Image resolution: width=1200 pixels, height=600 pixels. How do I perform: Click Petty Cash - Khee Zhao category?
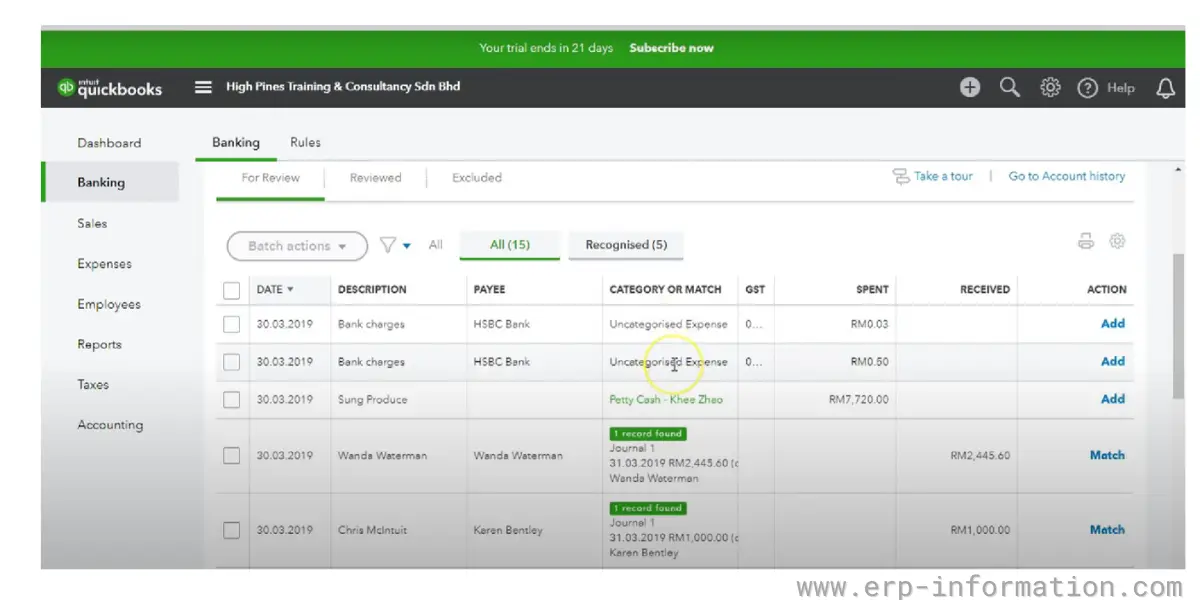pyautogui.click(x=666, y=399)
